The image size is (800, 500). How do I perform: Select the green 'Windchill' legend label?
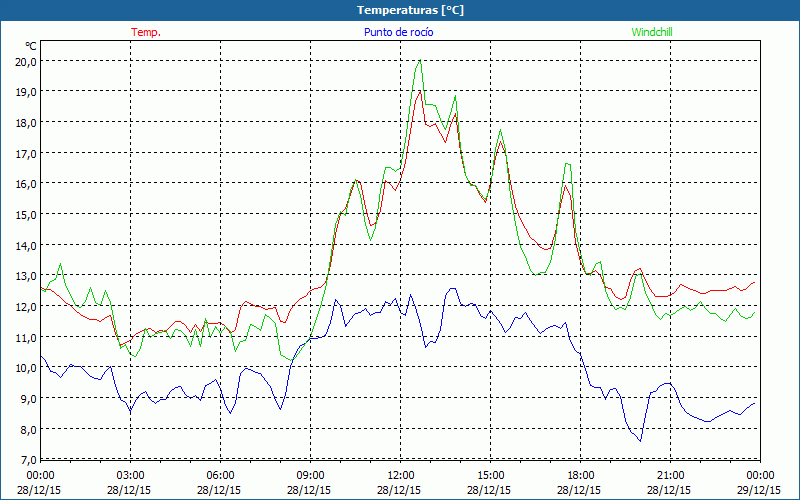point(652,32)
